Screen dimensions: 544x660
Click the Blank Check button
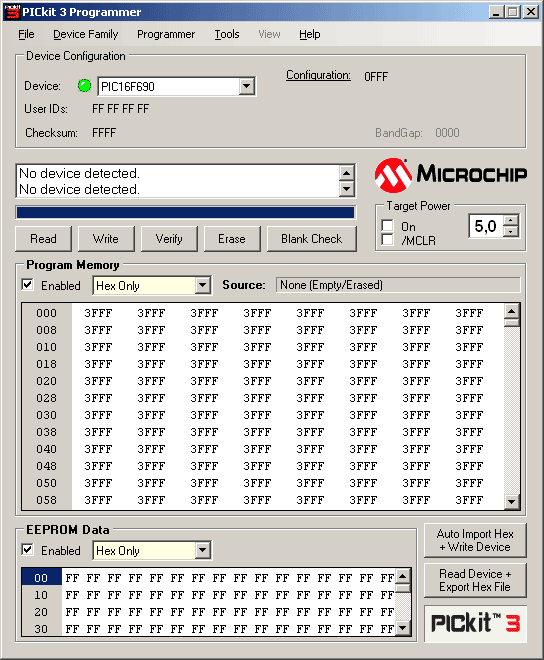312,239
